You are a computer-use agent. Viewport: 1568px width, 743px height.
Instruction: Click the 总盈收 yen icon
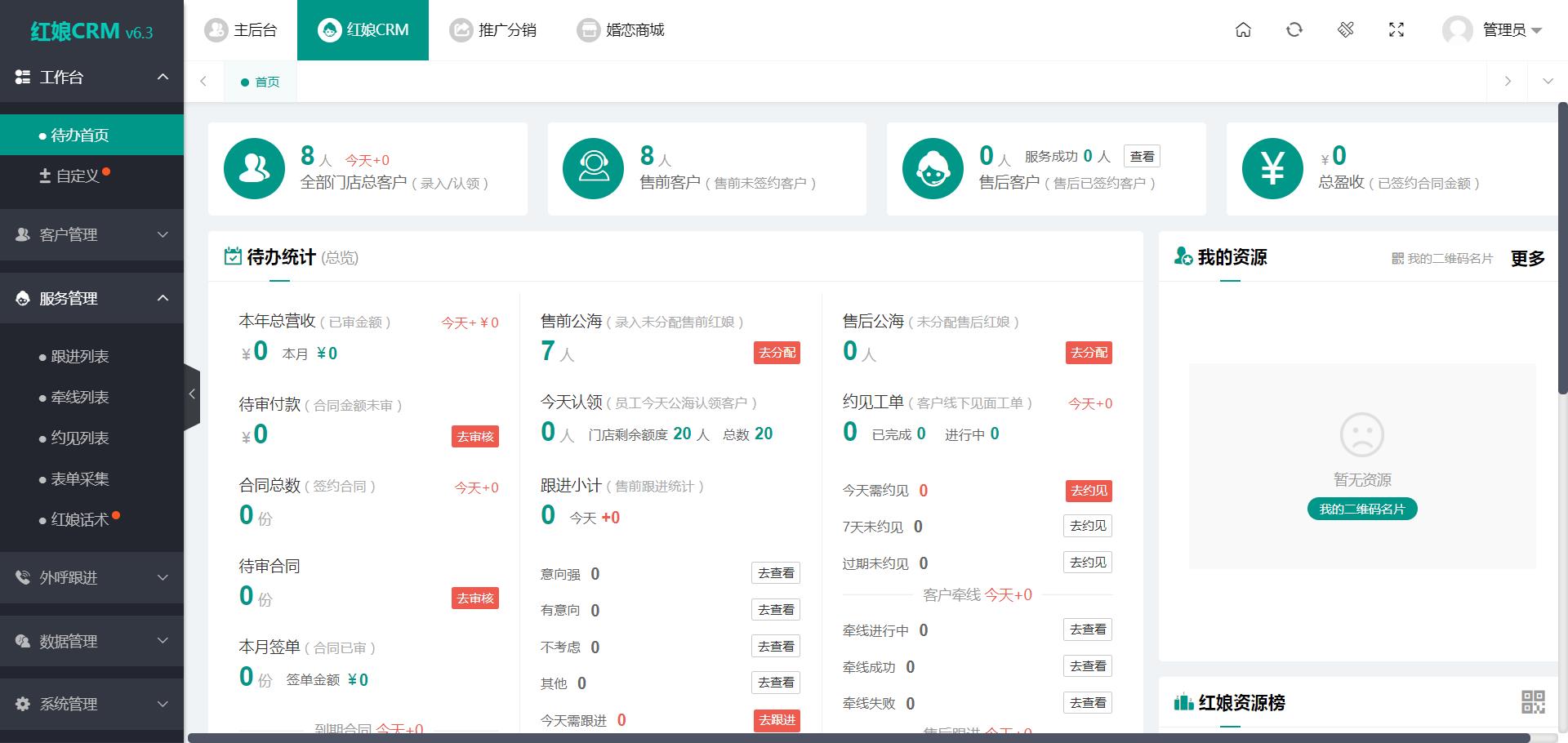click(1272, 169)
